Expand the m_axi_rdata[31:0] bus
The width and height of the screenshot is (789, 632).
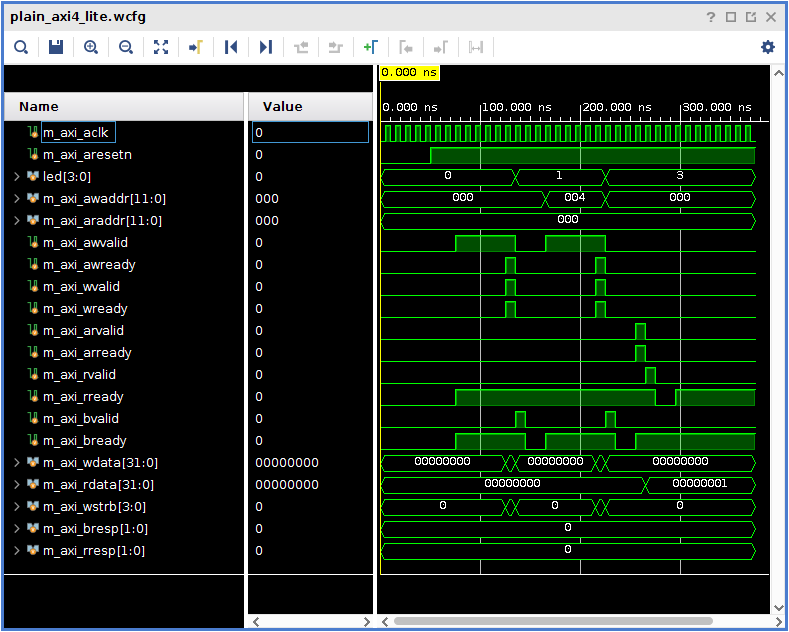tap(17, 485)
